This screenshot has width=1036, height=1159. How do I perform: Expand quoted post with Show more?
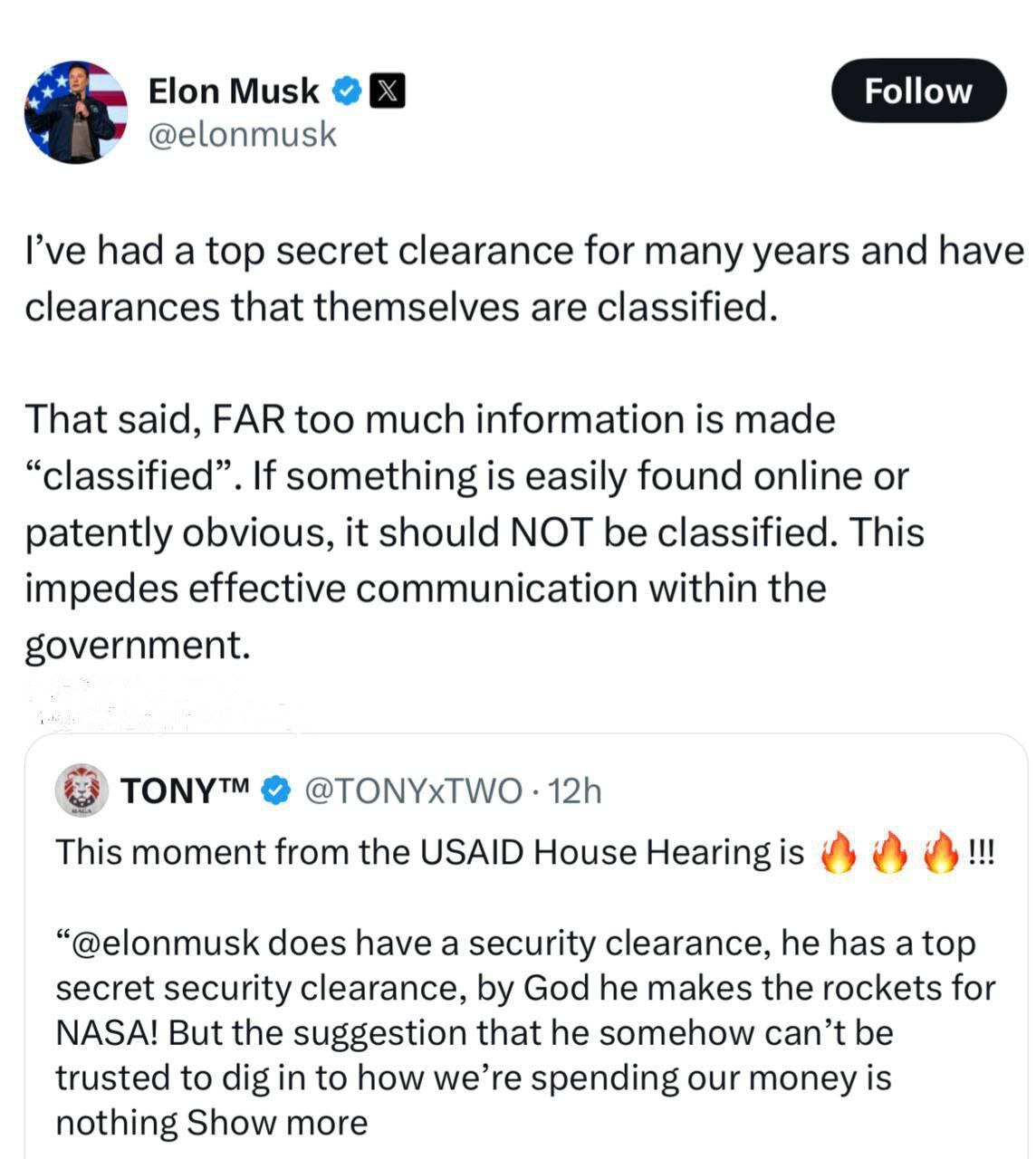pyautogui.click(x=277, y=1123)
